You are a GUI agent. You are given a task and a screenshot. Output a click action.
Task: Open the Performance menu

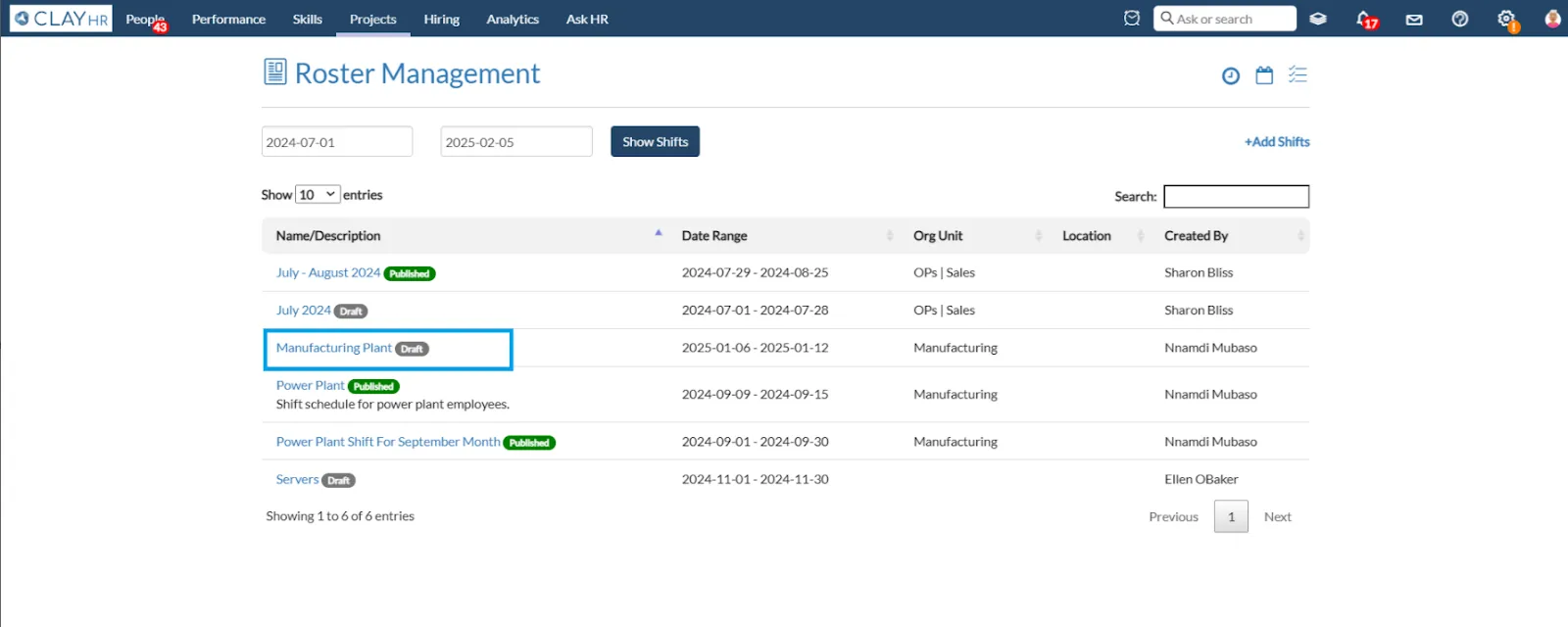[228, 19]
